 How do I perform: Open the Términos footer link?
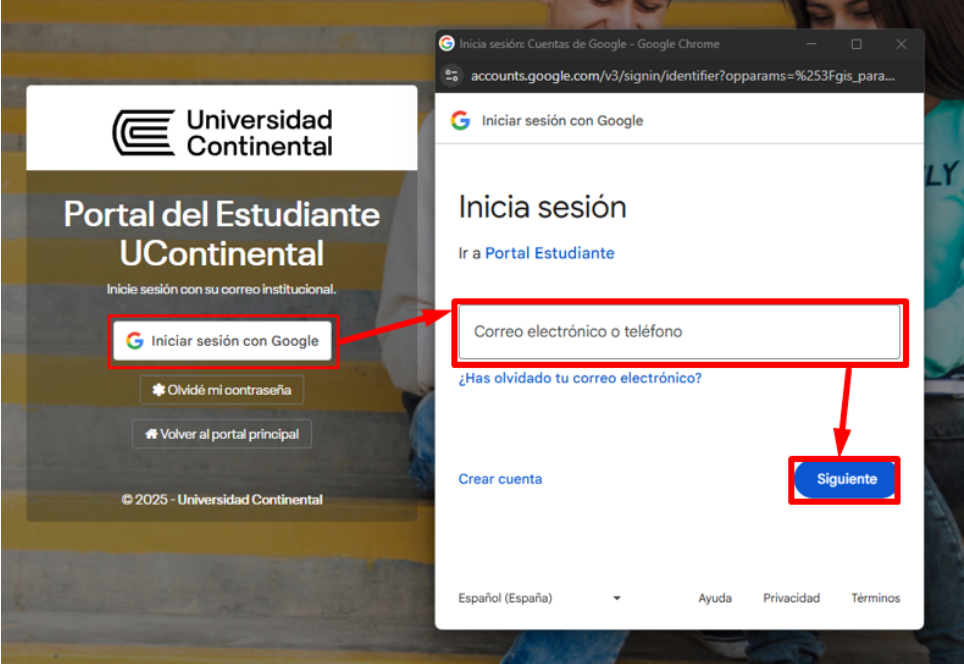[x=875, y=598]
